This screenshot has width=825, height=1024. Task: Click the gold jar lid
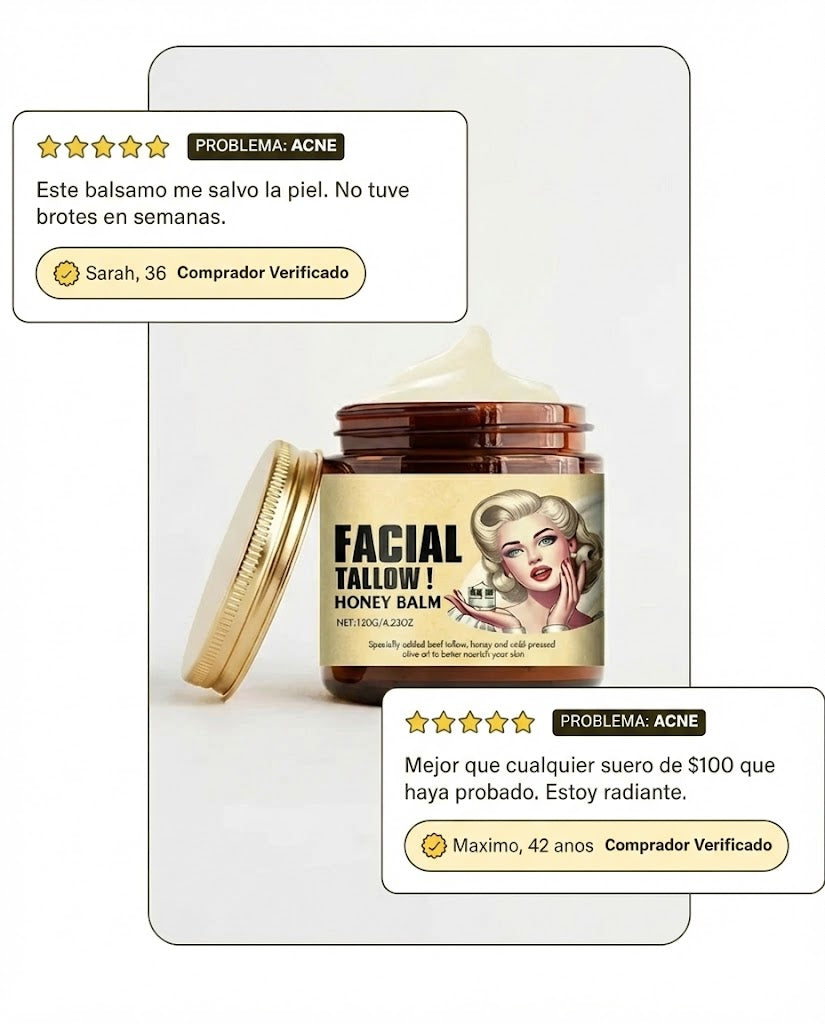point(253,571)
